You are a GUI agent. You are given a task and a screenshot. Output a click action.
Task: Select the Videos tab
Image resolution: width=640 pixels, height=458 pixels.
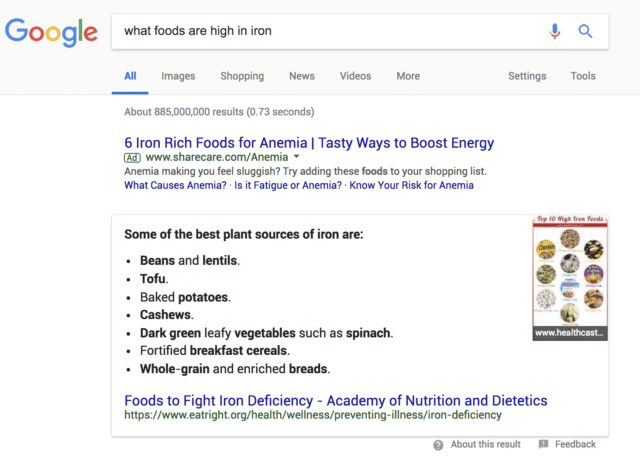pyautogui.click(x=356, y=76)
